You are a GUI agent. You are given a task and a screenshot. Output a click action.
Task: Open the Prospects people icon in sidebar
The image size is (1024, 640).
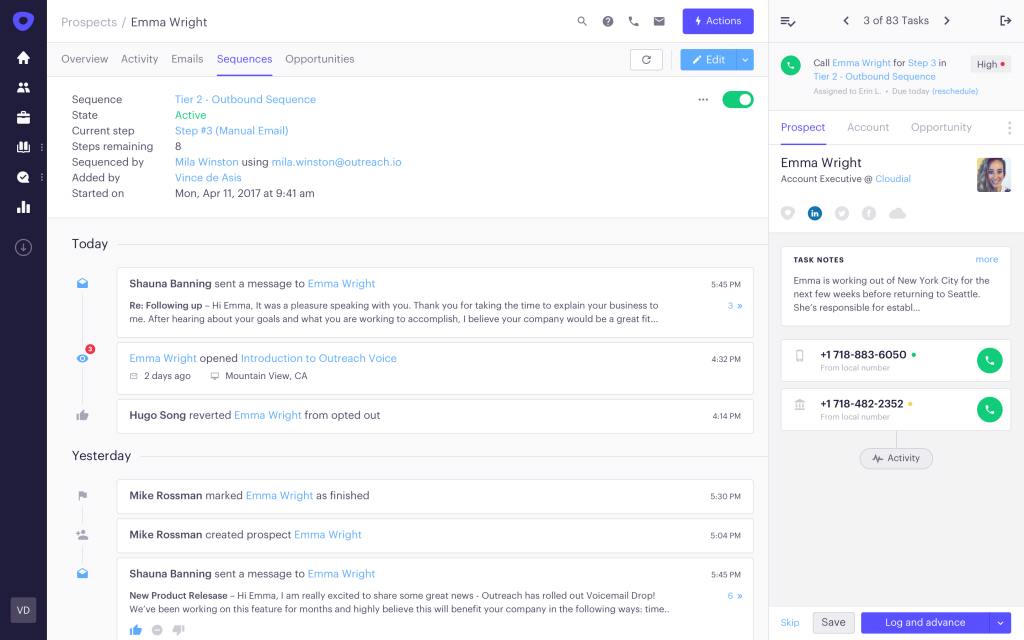24,88
